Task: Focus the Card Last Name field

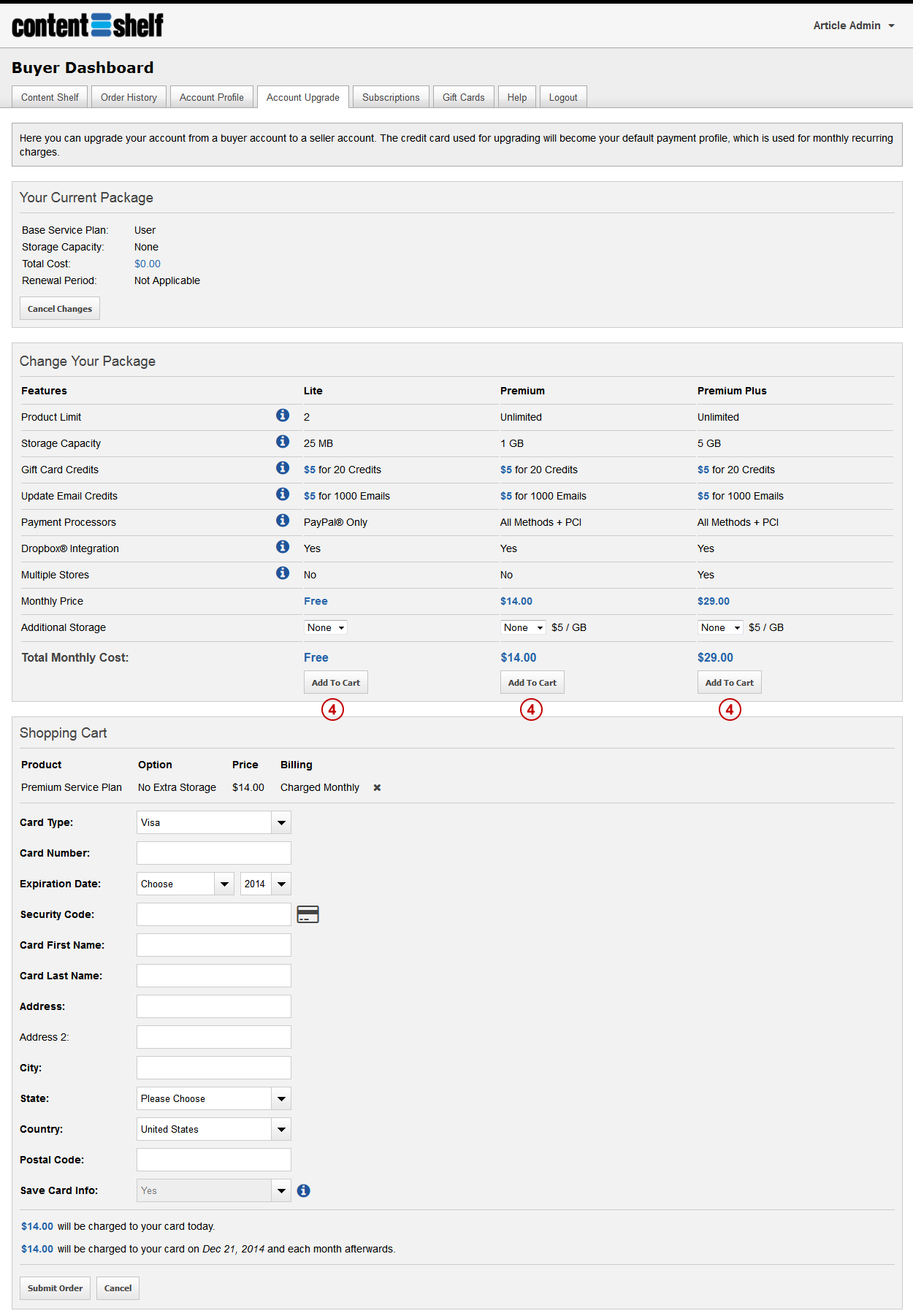Action: point(214,976)
